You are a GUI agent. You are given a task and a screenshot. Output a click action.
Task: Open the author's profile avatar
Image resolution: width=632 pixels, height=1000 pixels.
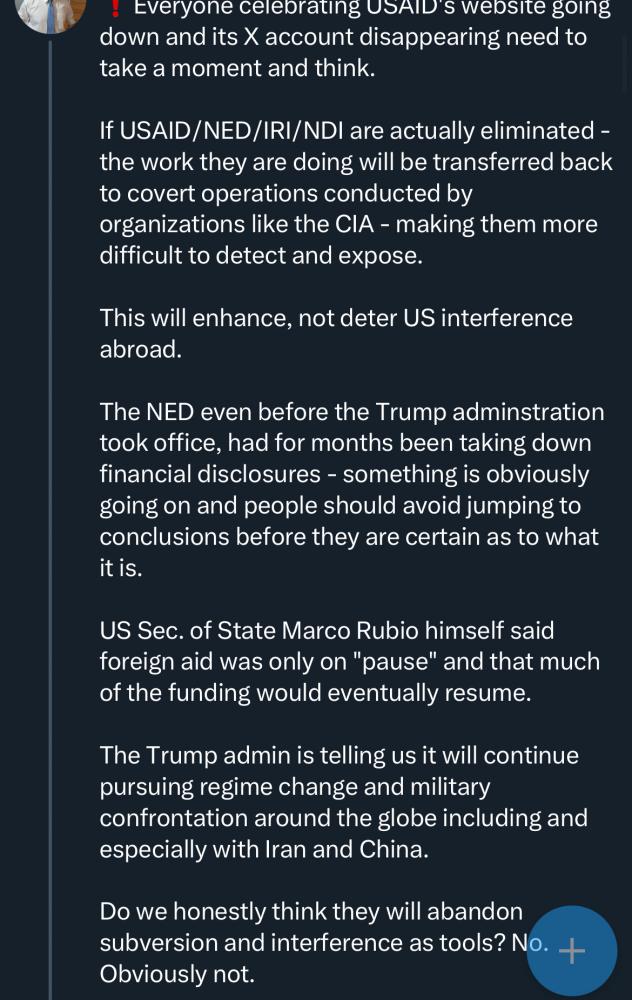point(50,14)
